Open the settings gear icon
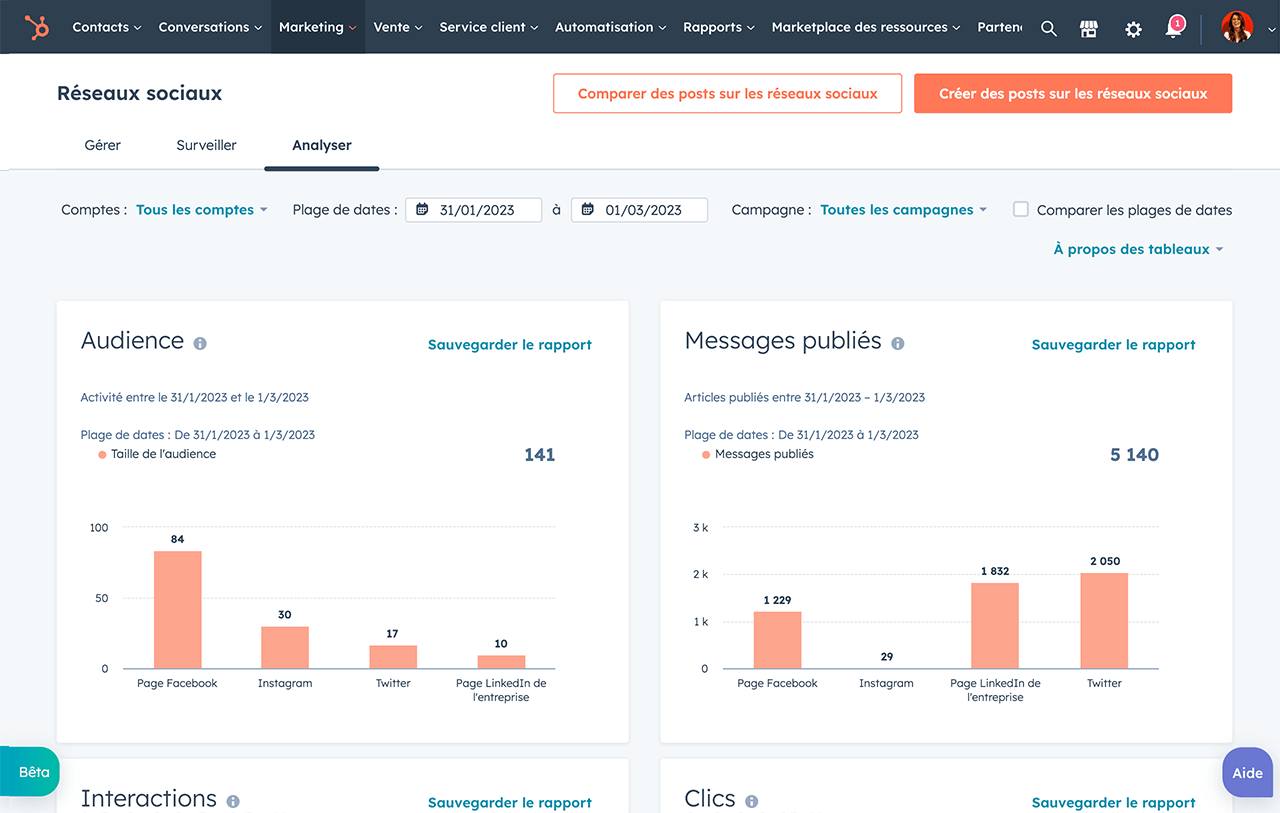 (1133, 28)
